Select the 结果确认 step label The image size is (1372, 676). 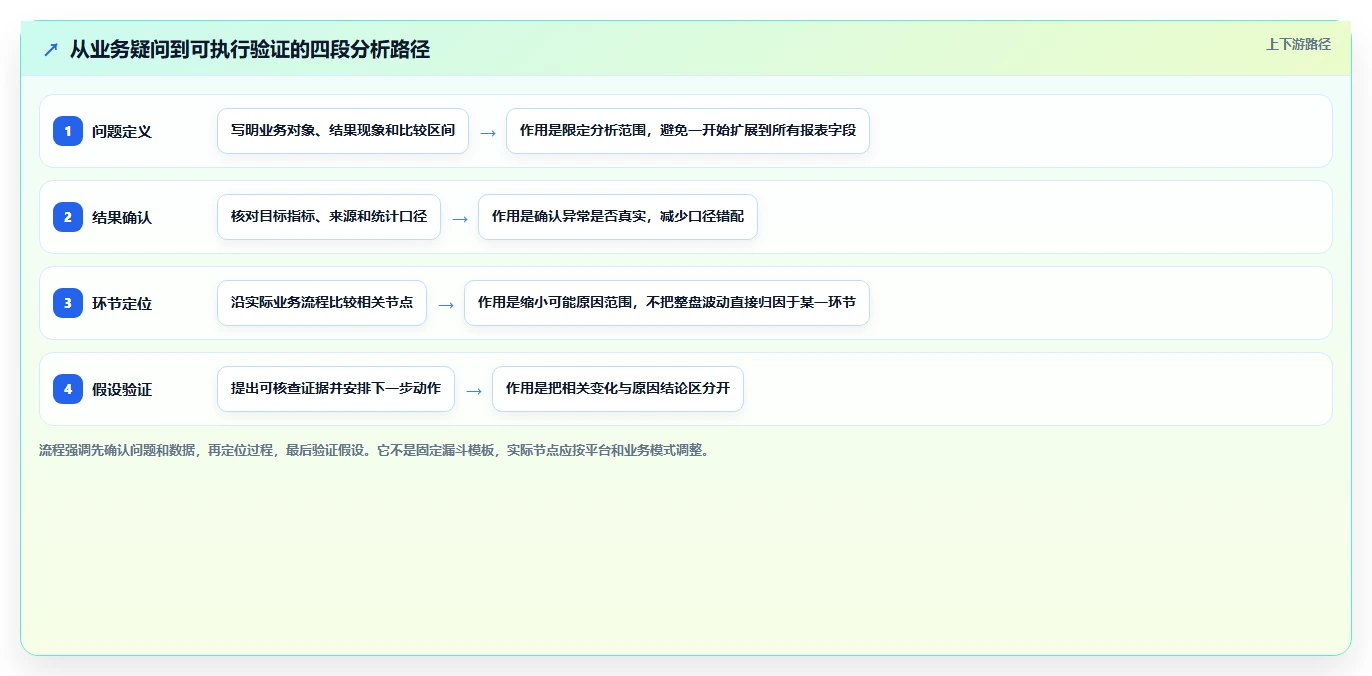[x=122, y=217]
